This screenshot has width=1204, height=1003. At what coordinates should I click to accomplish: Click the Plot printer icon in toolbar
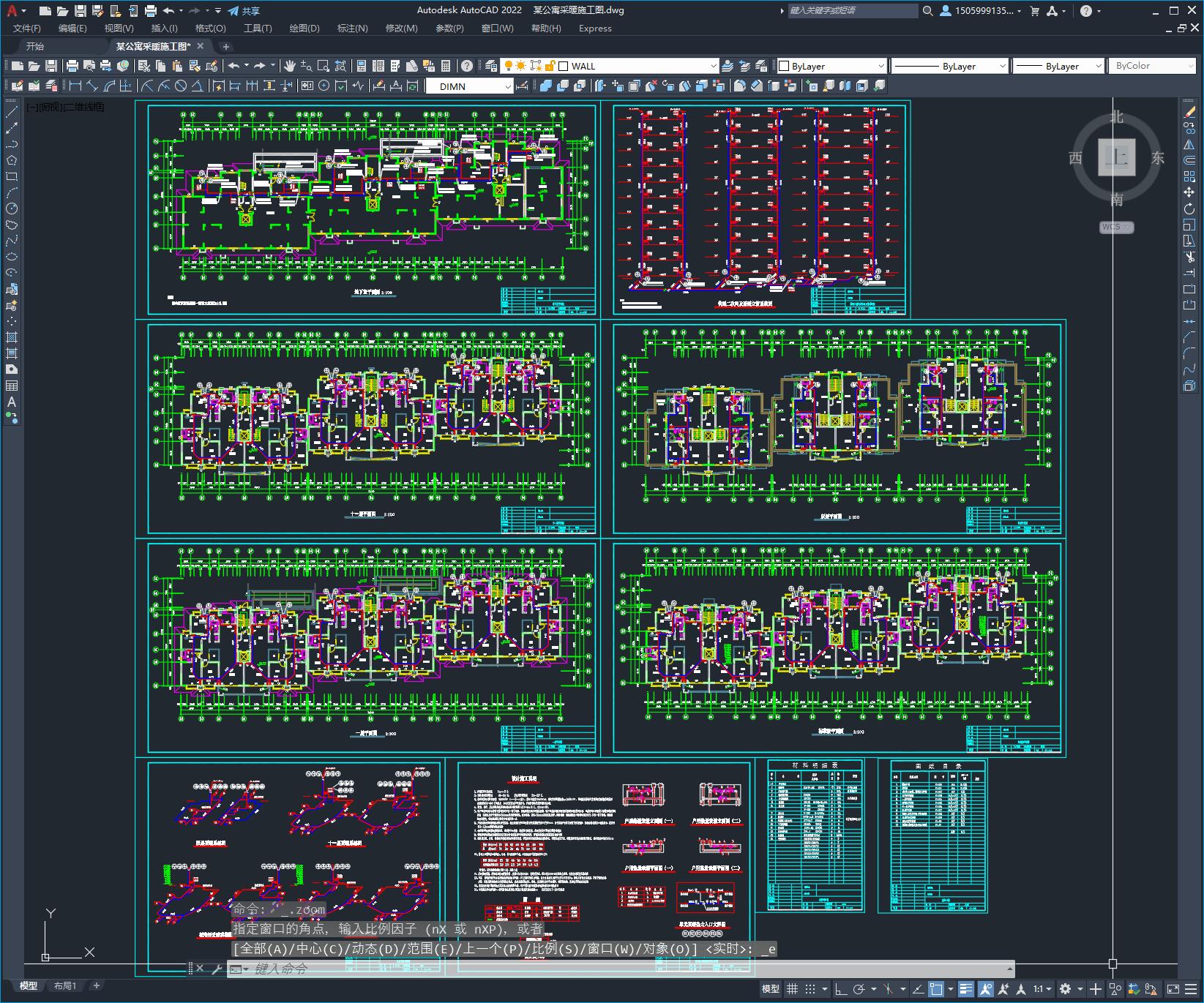[72, 66]
